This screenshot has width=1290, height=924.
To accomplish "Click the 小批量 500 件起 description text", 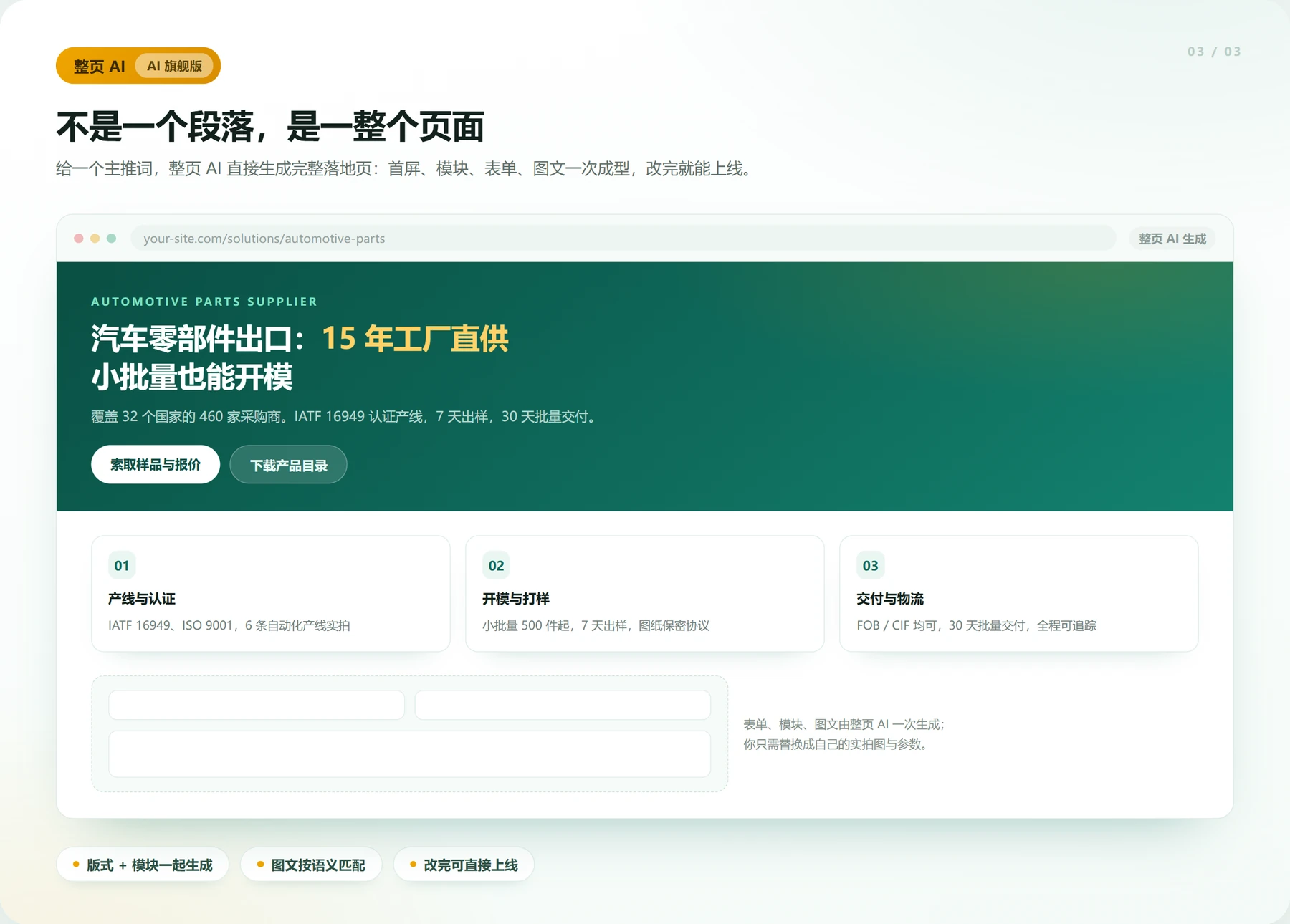I will coord(596,625).
